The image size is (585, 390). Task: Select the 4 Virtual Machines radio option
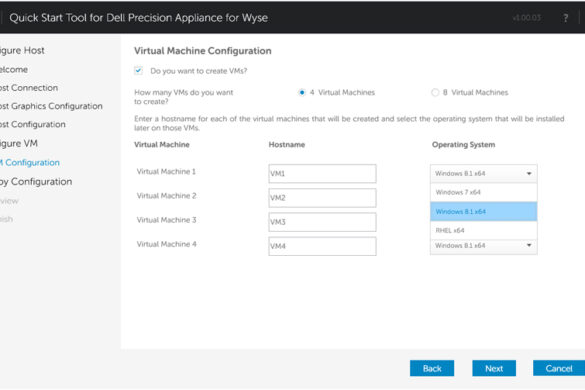click(x=302, y=92)
